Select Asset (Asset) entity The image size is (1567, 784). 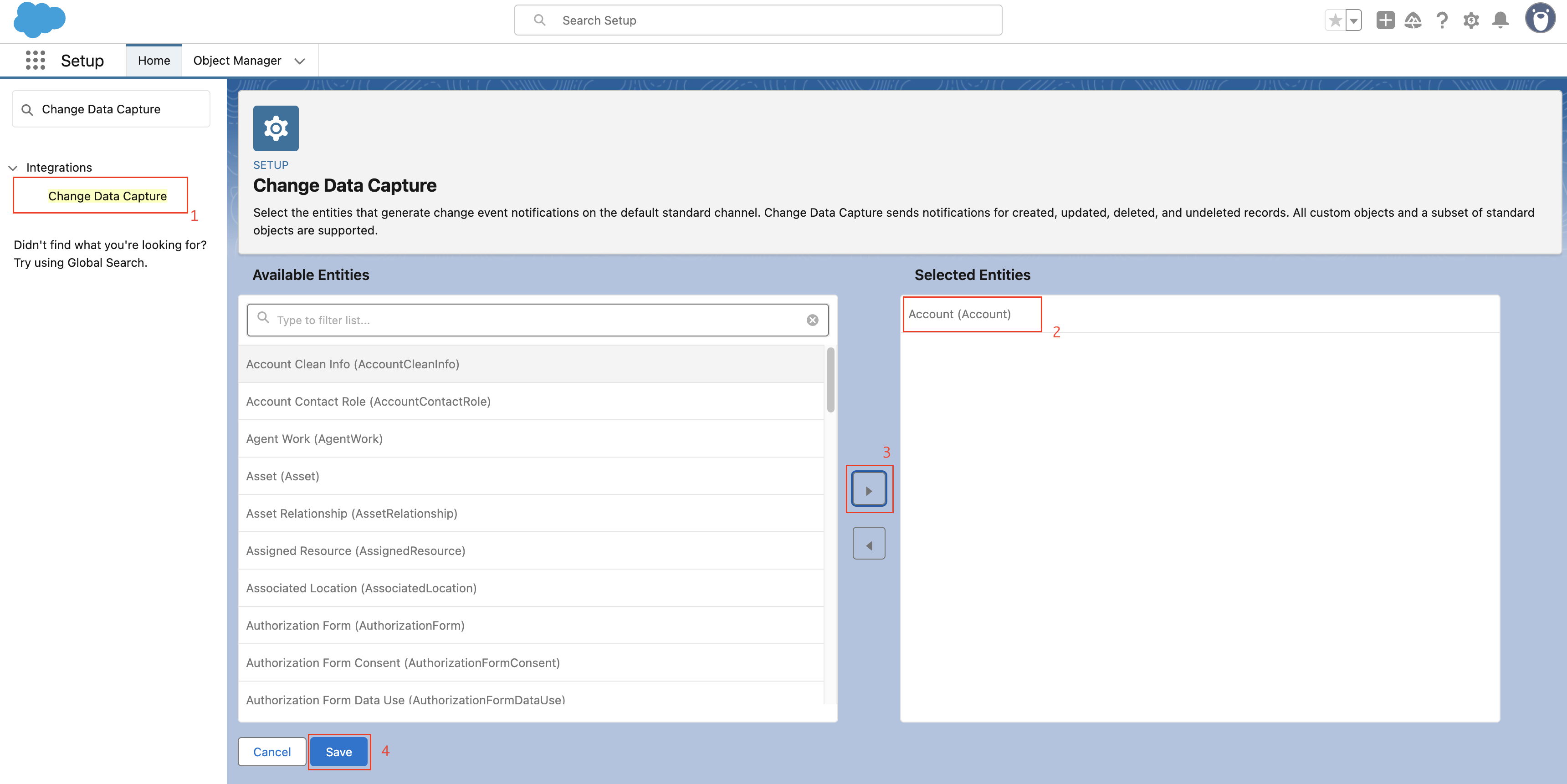(x=530, y=476)
